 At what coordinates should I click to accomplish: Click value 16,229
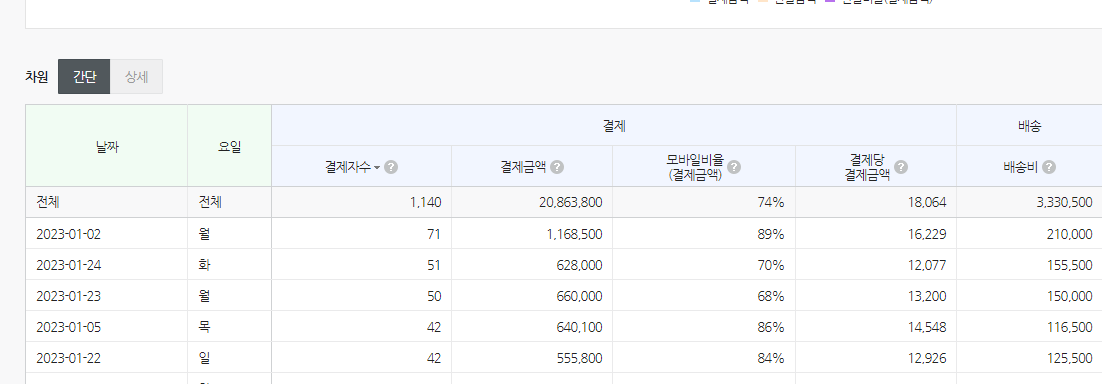click(928, 234)
